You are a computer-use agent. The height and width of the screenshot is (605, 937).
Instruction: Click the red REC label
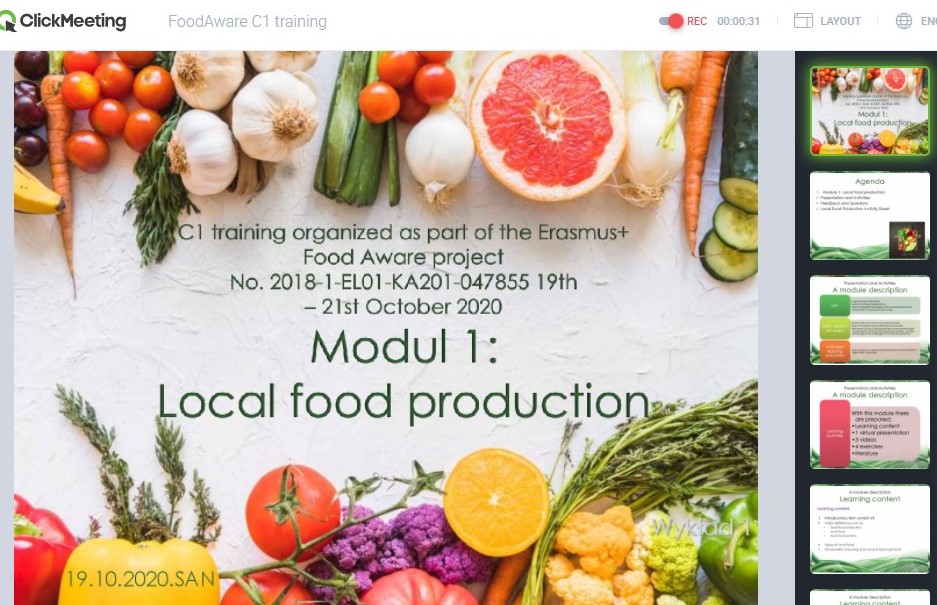[697, 22]
